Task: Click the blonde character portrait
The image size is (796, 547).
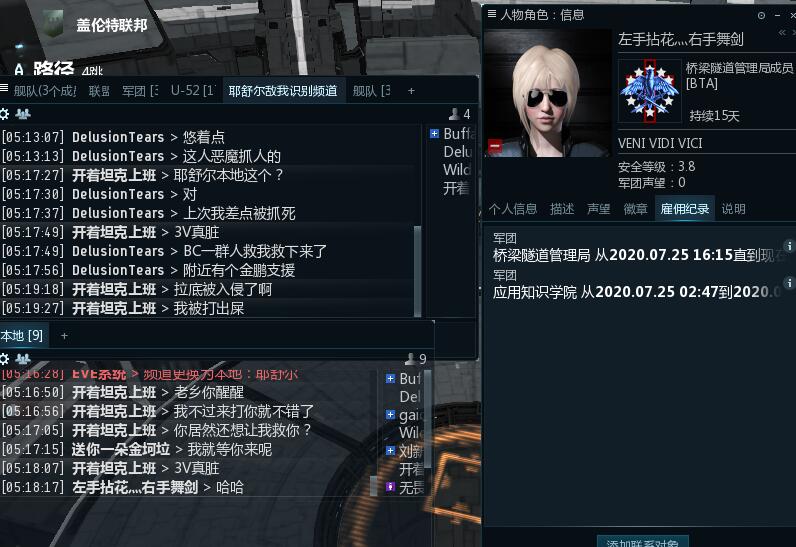Action: (547, 93)
